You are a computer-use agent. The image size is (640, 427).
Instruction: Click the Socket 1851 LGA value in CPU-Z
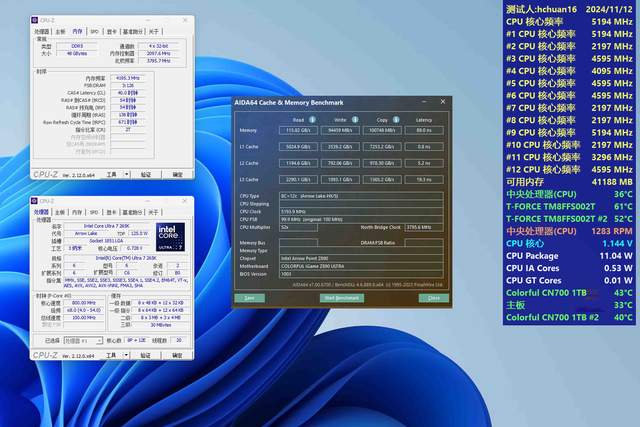pos(107,241)
